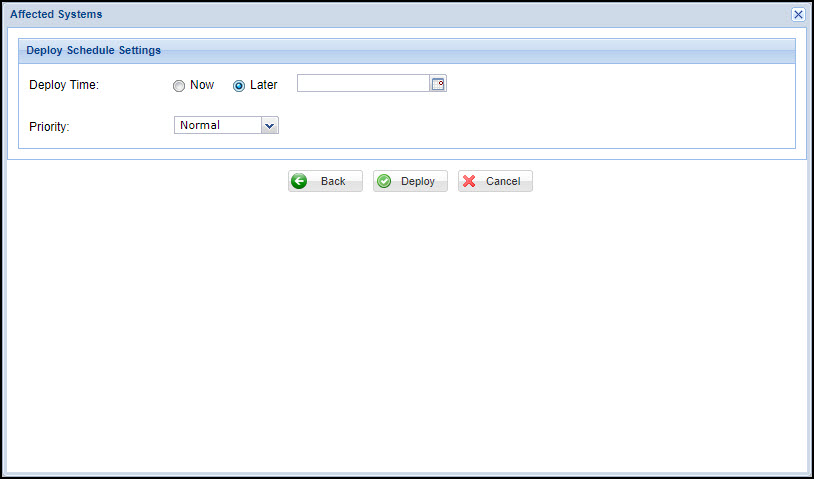Click the blank area below the buttons

coord(406,330)
